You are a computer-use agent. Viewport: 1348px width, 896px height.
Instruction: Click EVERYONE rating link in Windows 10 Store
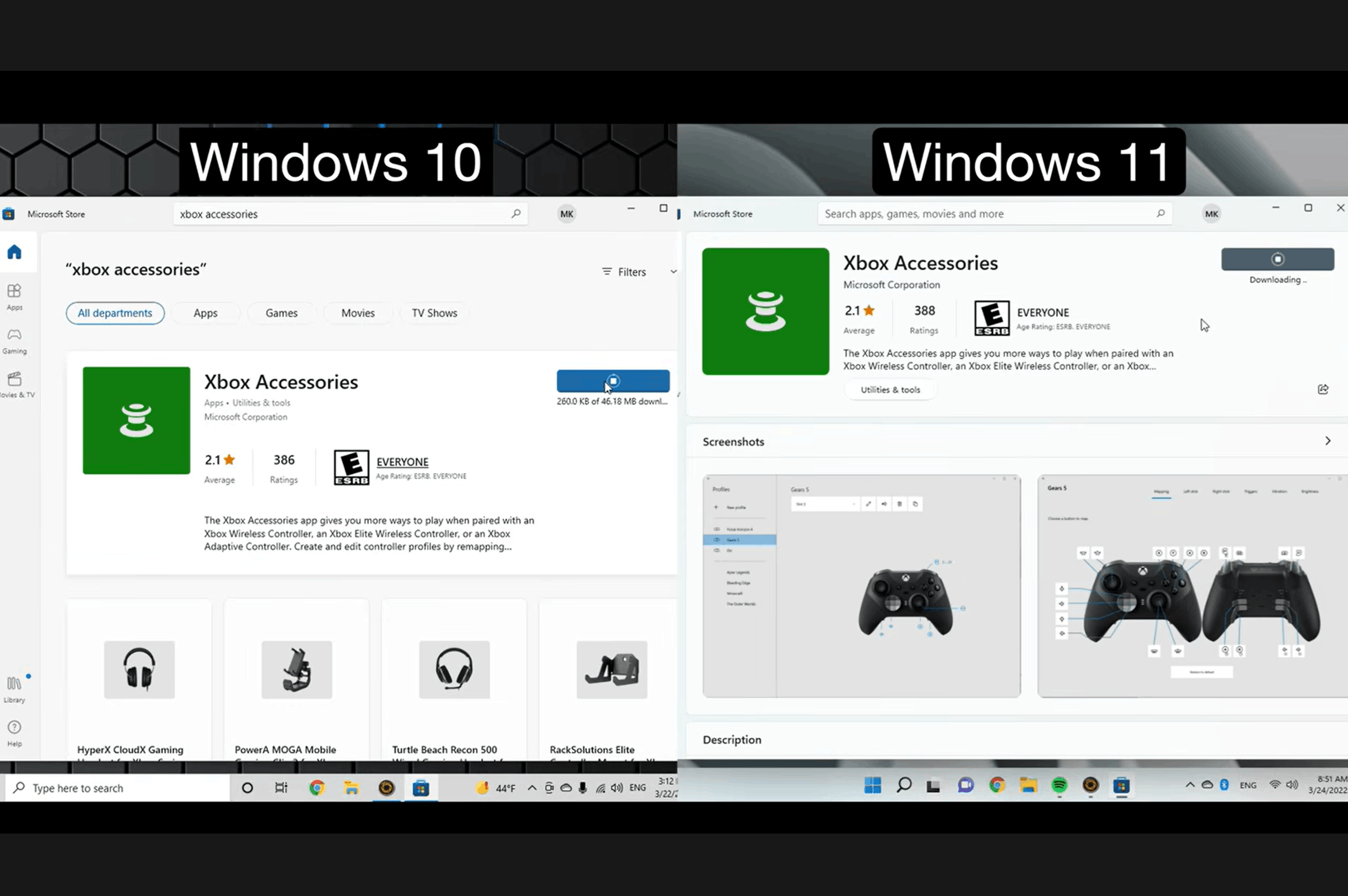[x=402, y=462]
